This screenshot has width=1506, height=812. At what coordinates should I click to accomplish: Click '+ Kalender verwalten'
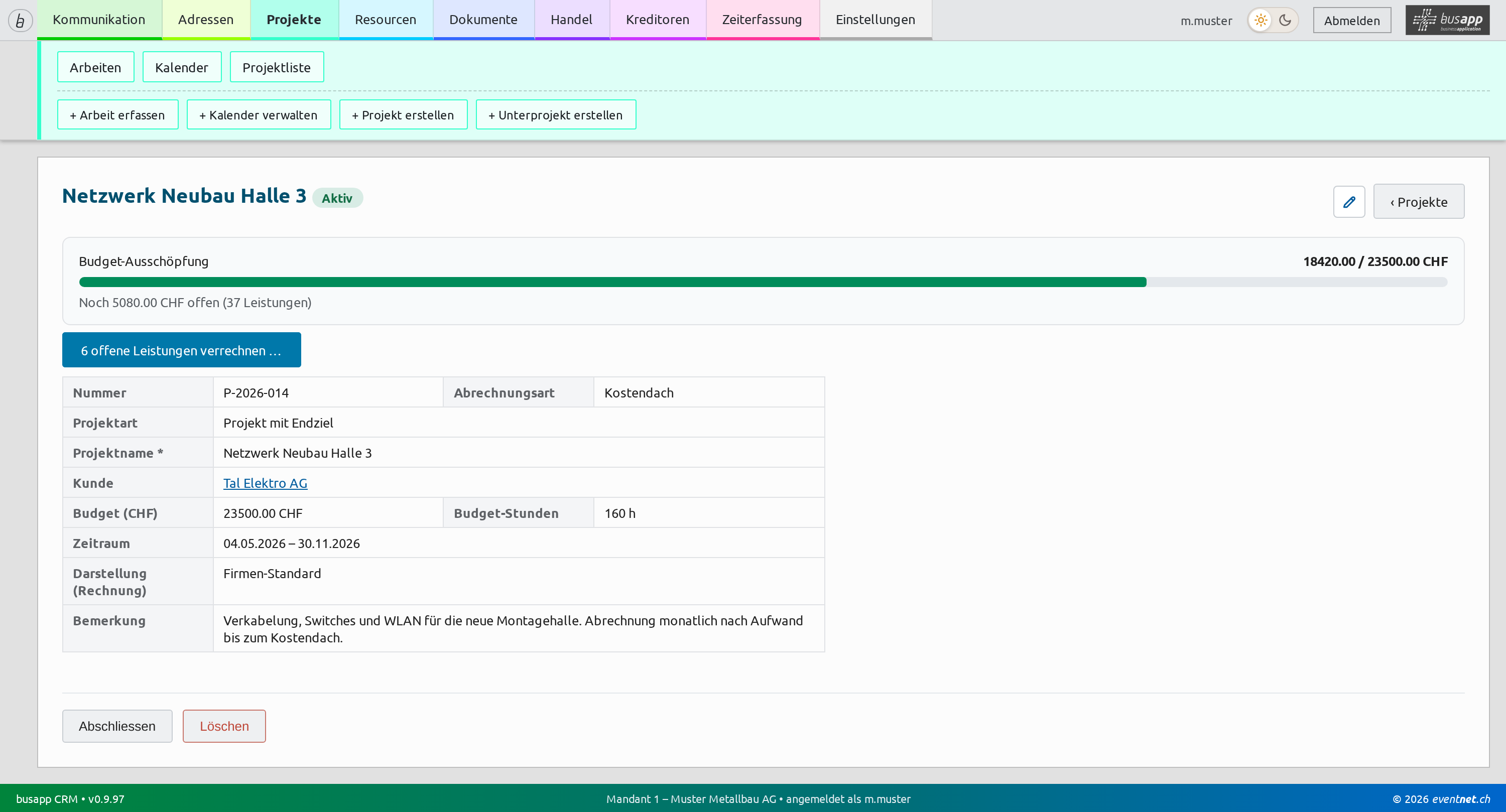(259, 114)
